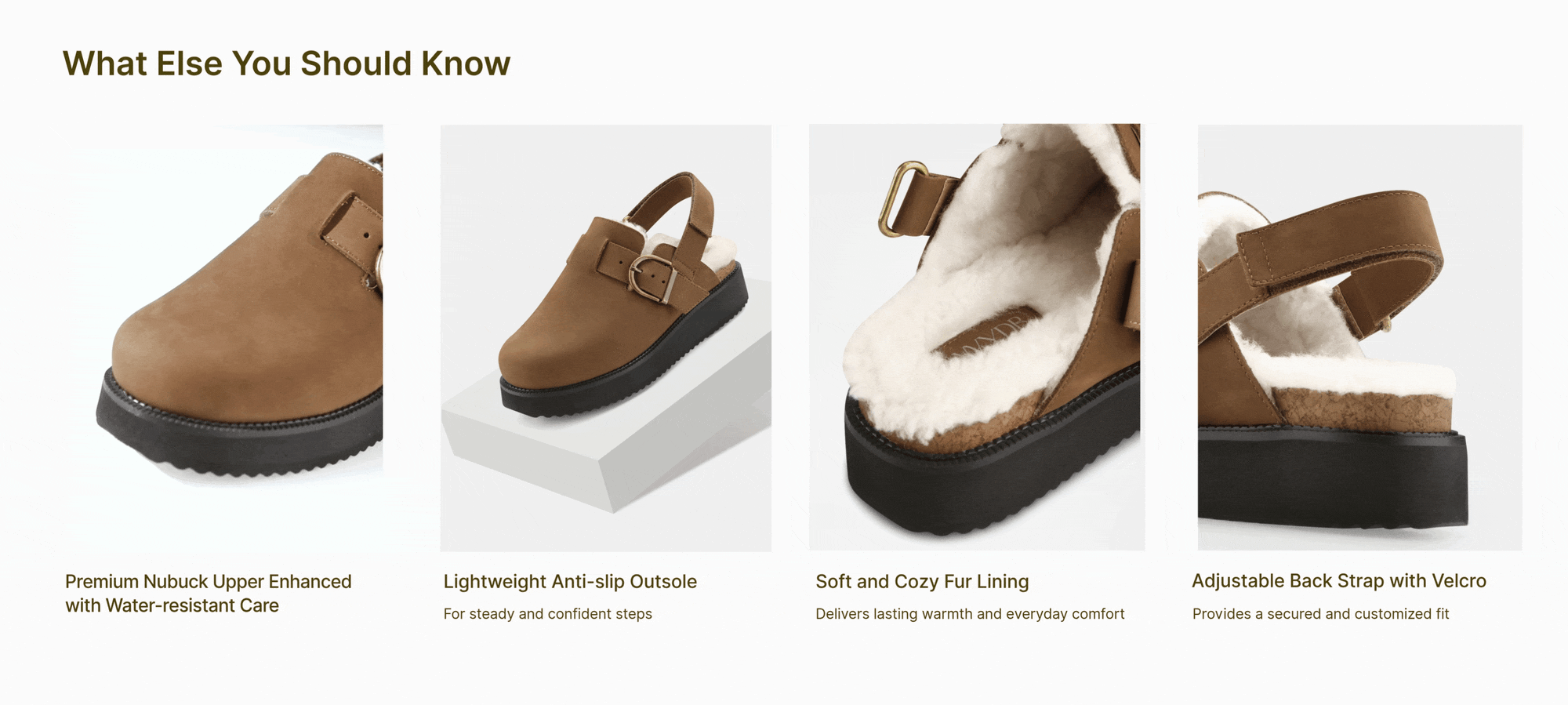Image resolution: width=1568 pixels, height=705 pixels.
Task: Open the clog on grey block image
Action: pyautogui.click(x=605, y=337)
